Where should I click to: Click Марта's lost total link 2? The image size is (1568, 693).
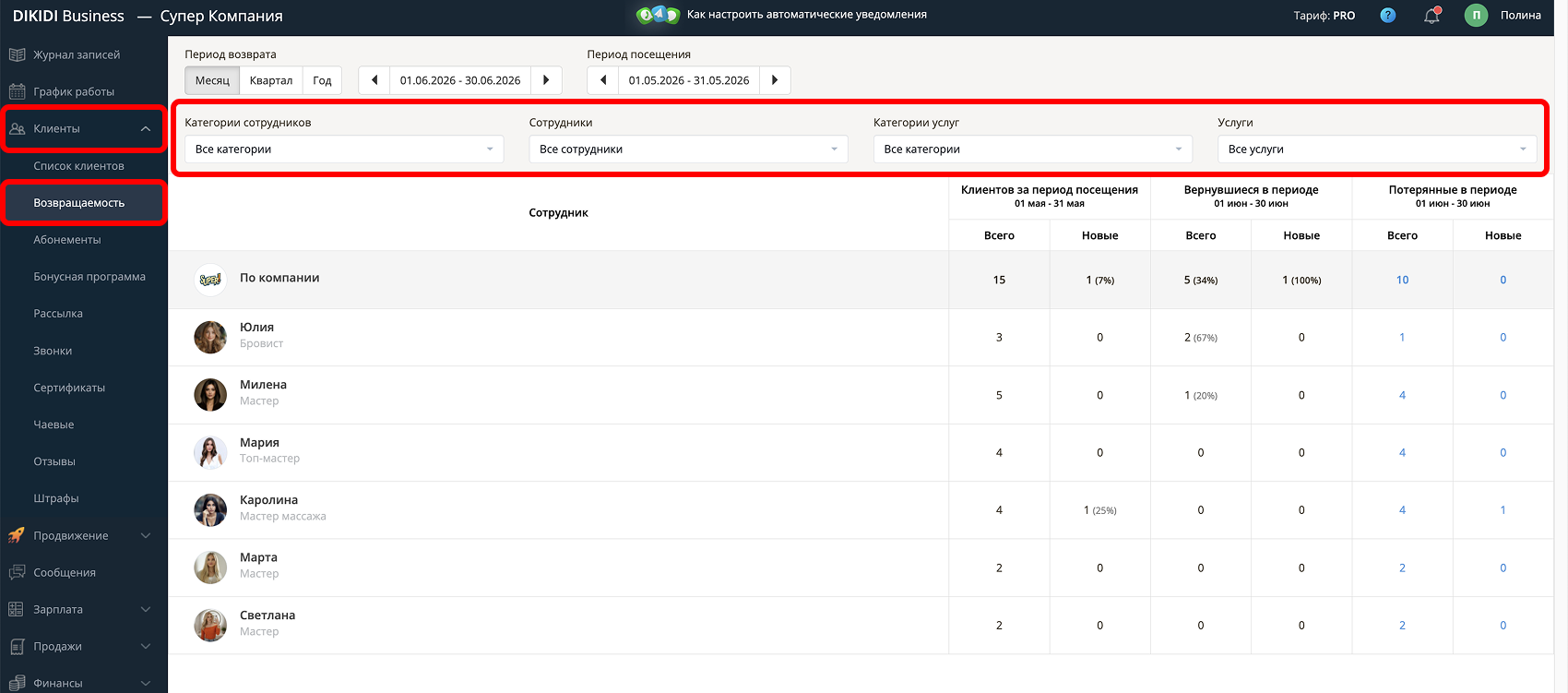point(1402,568)
